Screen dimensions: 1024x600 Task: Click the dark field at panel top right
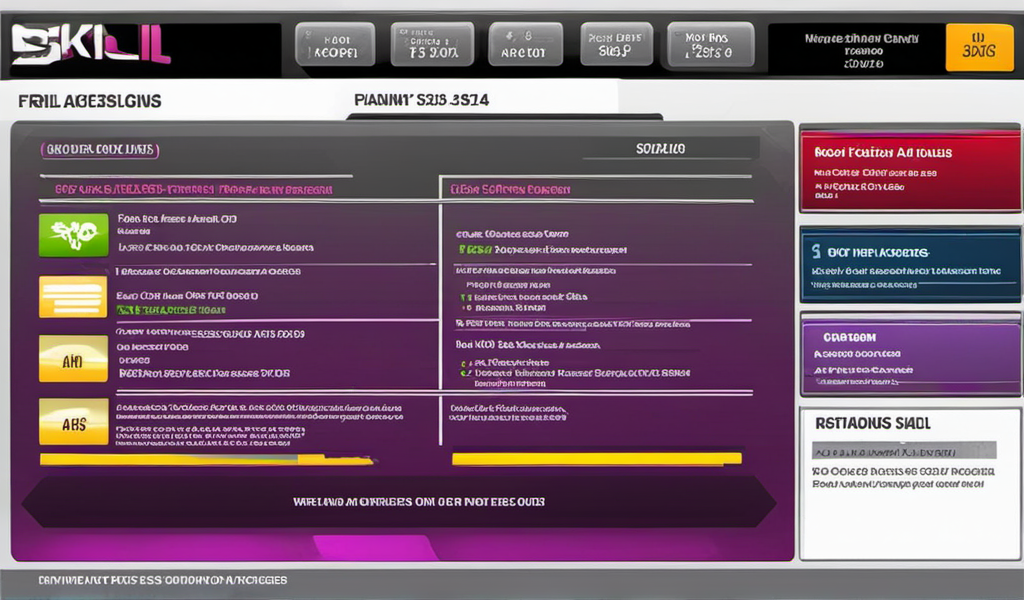click(x=660, y=149)
